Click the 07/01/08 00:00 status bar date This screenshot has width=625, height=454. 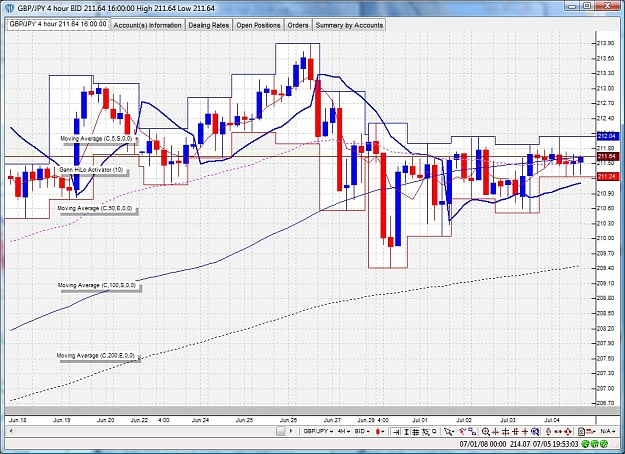tap(483, 444)
